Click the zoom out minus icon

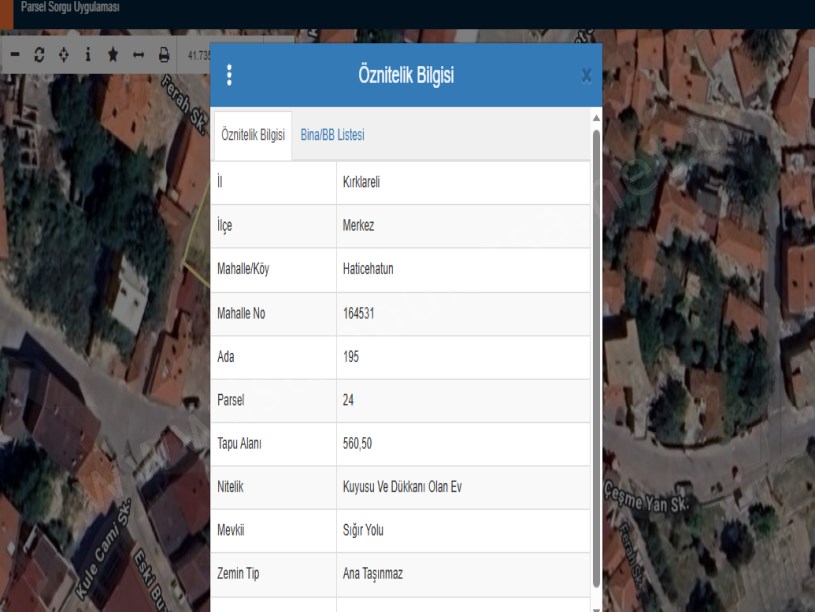coord(16,55)
